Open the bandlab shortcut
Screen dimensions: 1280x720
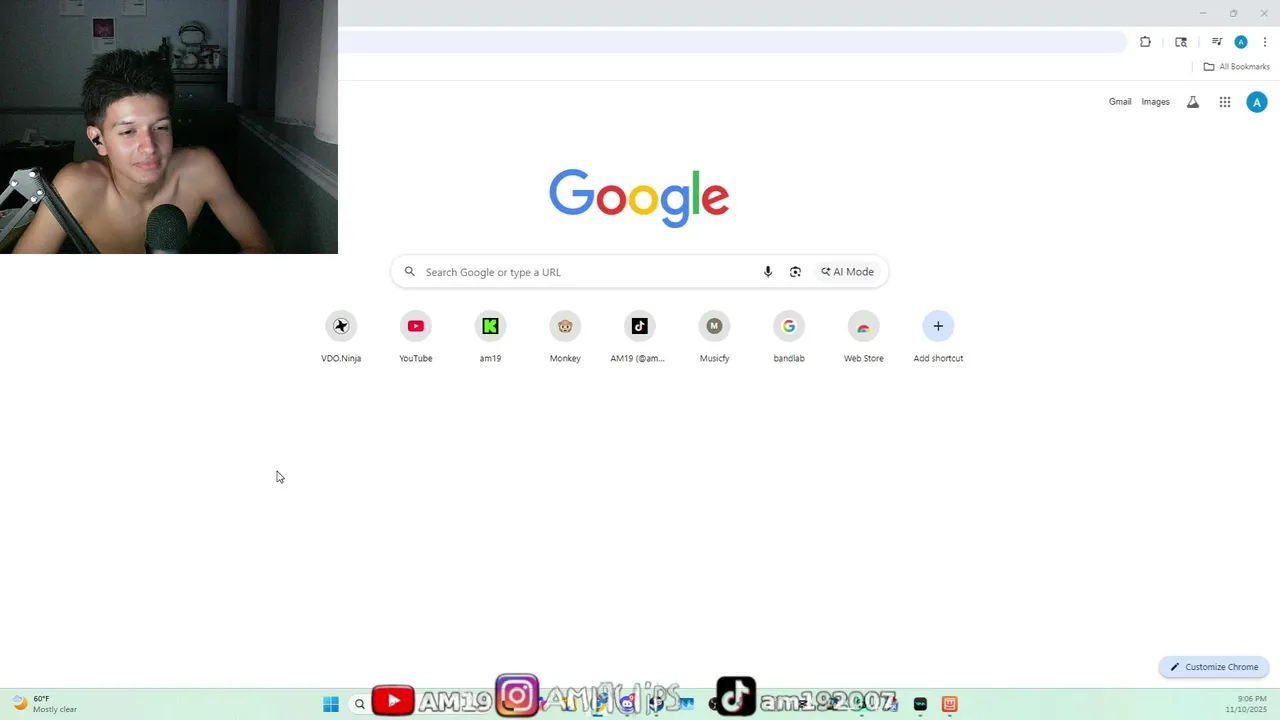tap(789, 338)
